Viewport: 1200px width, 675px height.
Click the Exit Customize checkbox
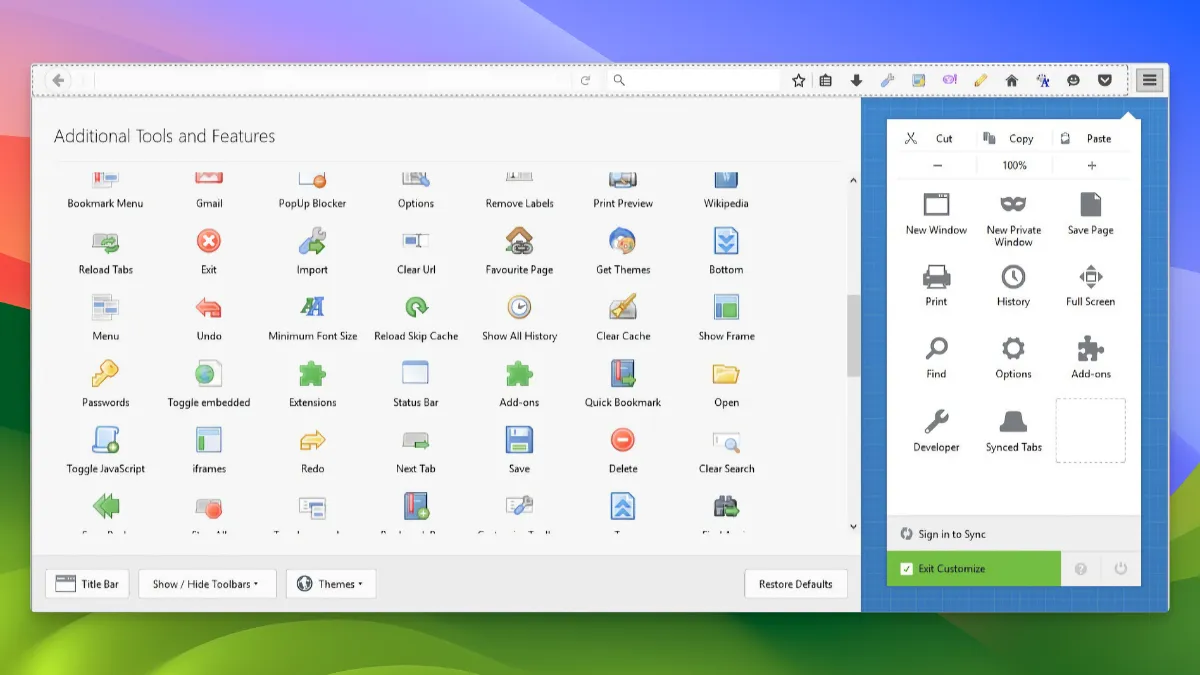pyautogui.click(x=907, y=569)
